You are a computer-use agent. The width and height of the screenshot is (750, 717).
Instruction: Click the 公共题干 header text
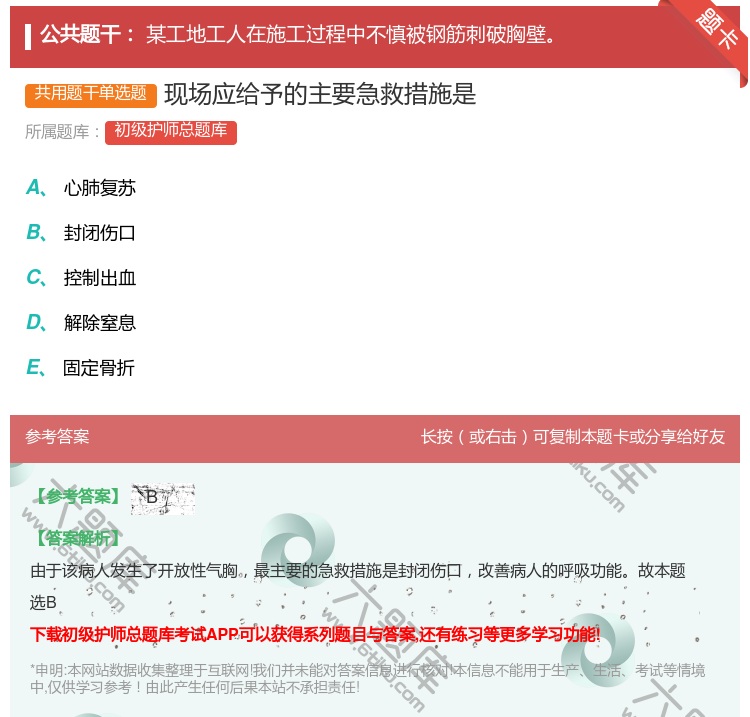click(x=297, y=35)
